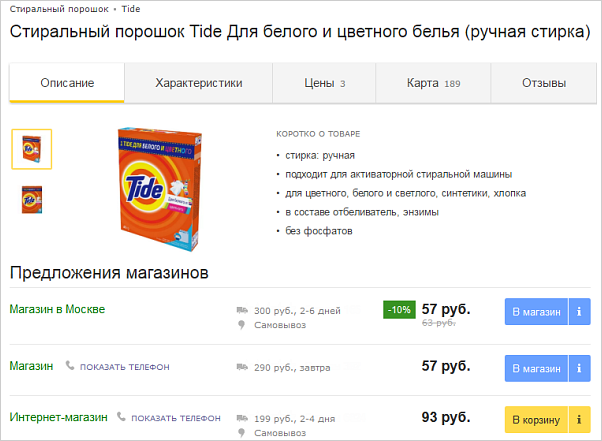This screenshot has width=602, height=441.
Task: Click crossed-out price 63 руб.
Action: 438,323
